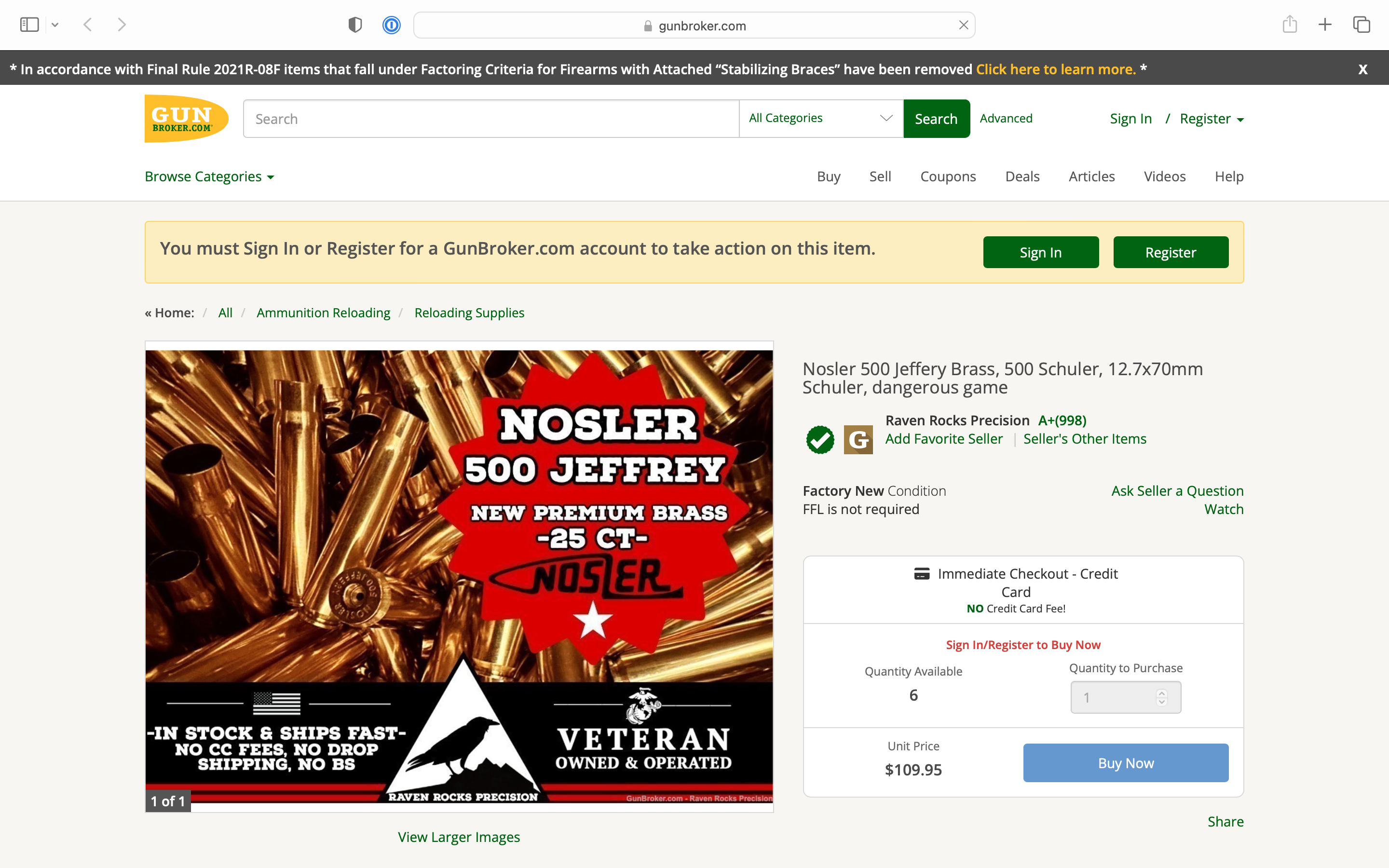Screen dimensions: 1389x868
Task: Click the GunBroker.com logo
Action: 187,119
